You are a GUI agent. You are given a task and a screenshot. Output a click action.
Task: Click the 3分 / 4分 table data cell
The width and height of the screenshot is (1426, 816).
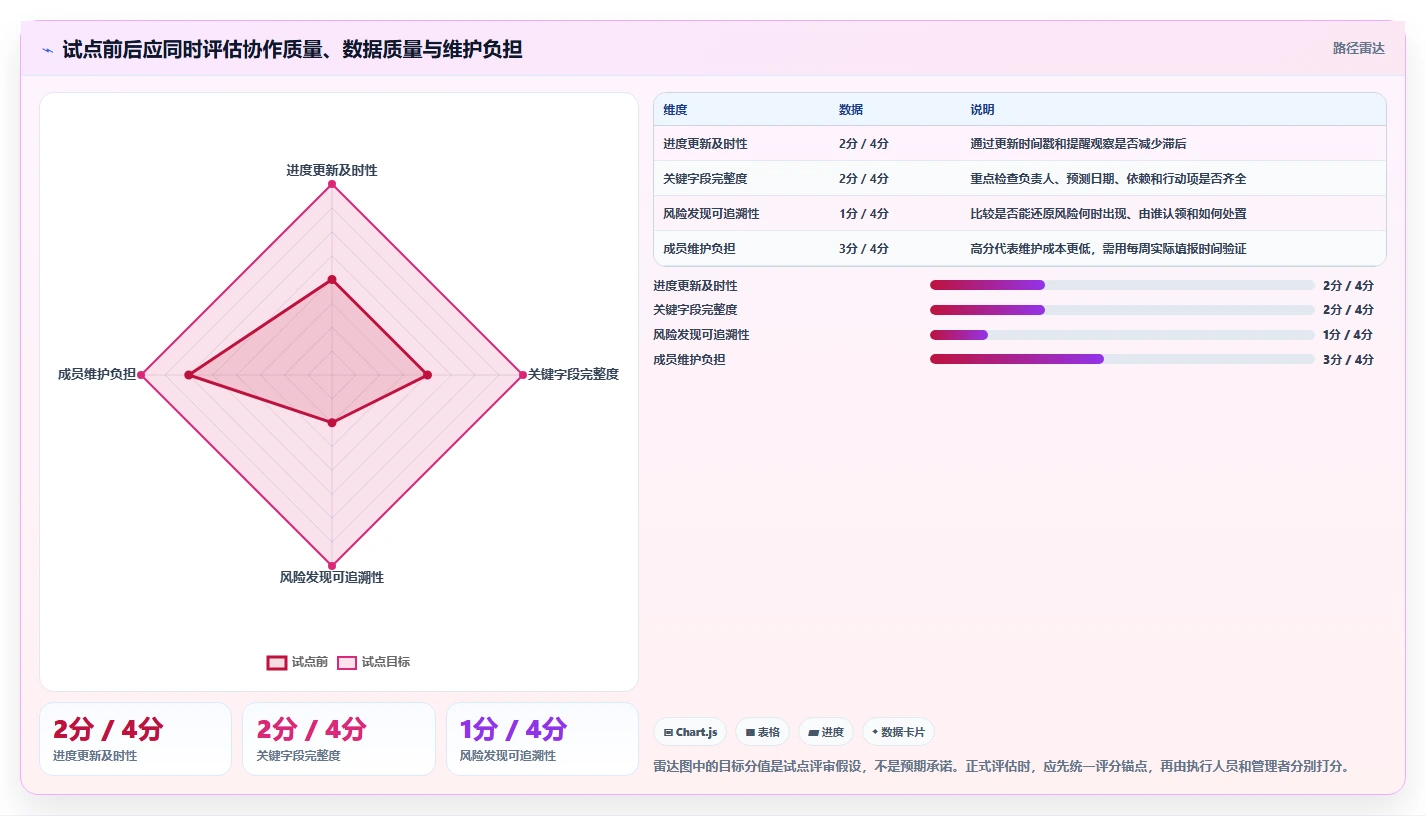coord(864,249)
